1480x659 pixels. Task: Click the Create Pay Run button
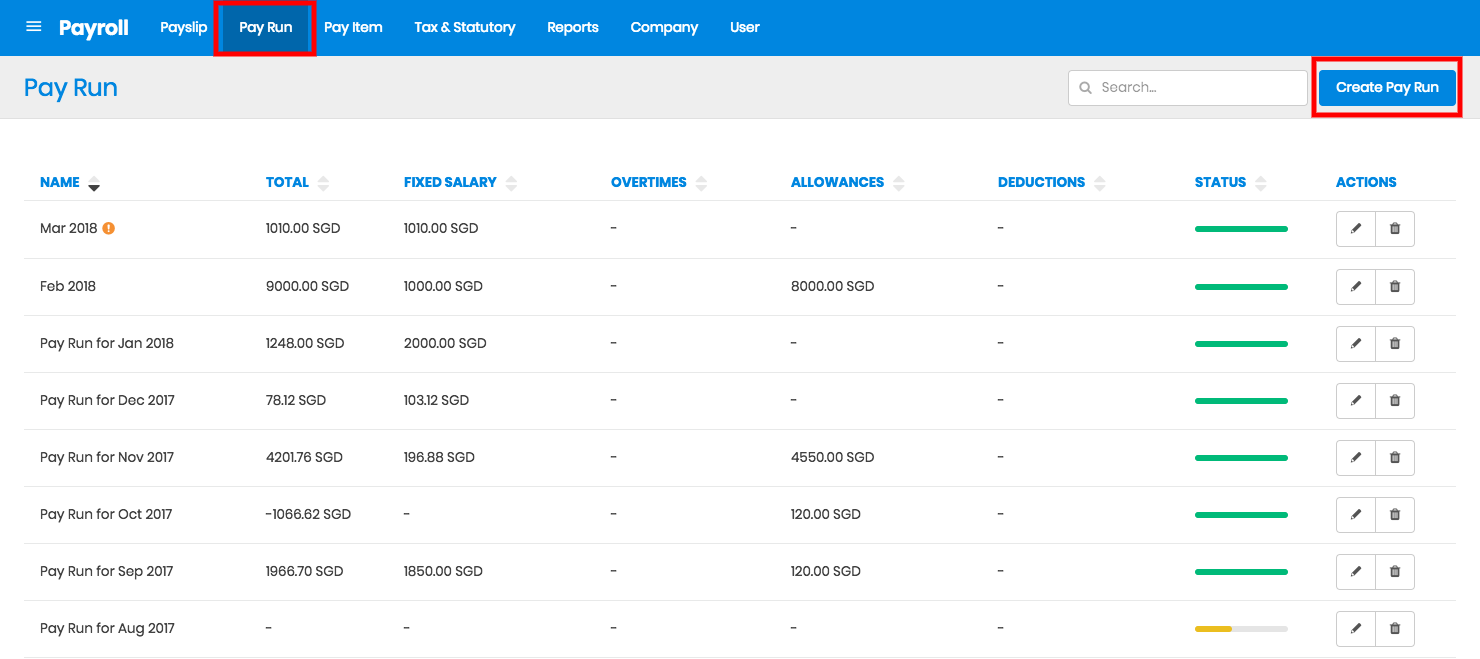pos(1387,87)
